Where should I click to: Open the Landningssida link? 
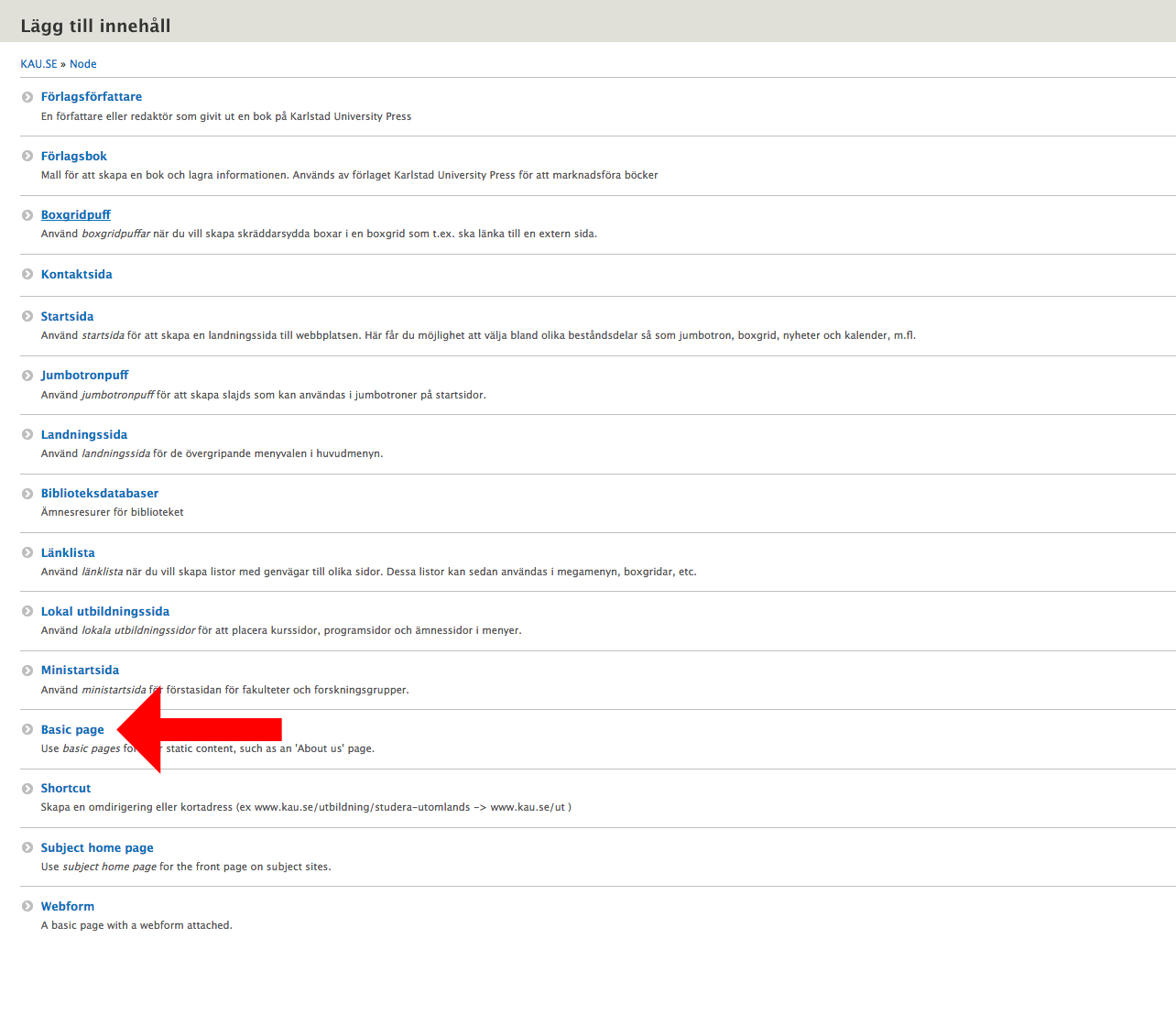(x=84, y=434)
